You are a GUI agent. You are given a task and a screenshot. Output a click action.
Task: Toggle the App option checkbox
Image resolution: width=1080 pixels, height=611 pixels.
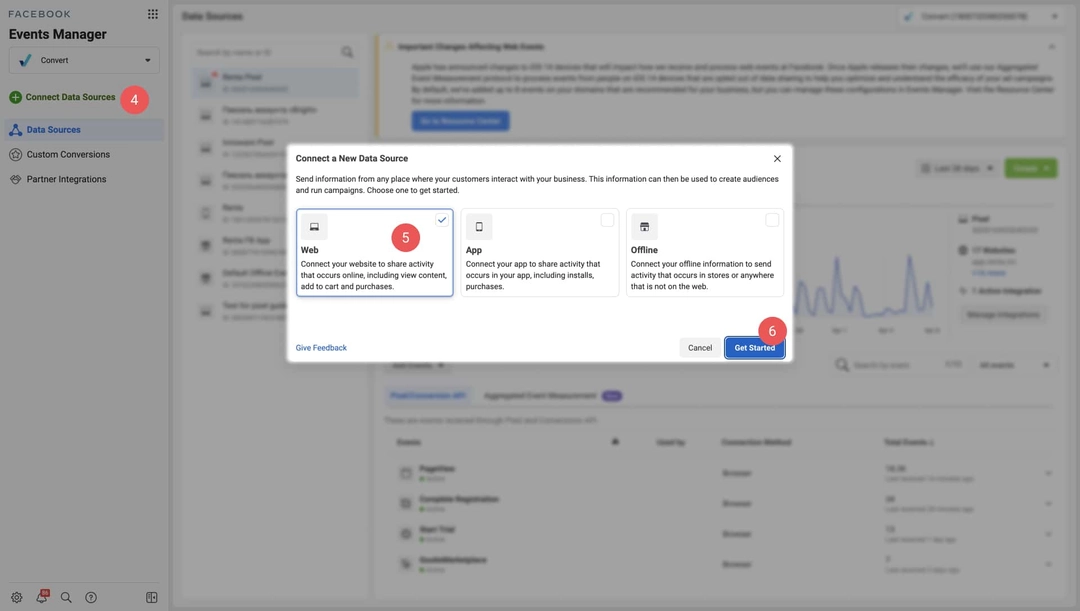point(607,220)
